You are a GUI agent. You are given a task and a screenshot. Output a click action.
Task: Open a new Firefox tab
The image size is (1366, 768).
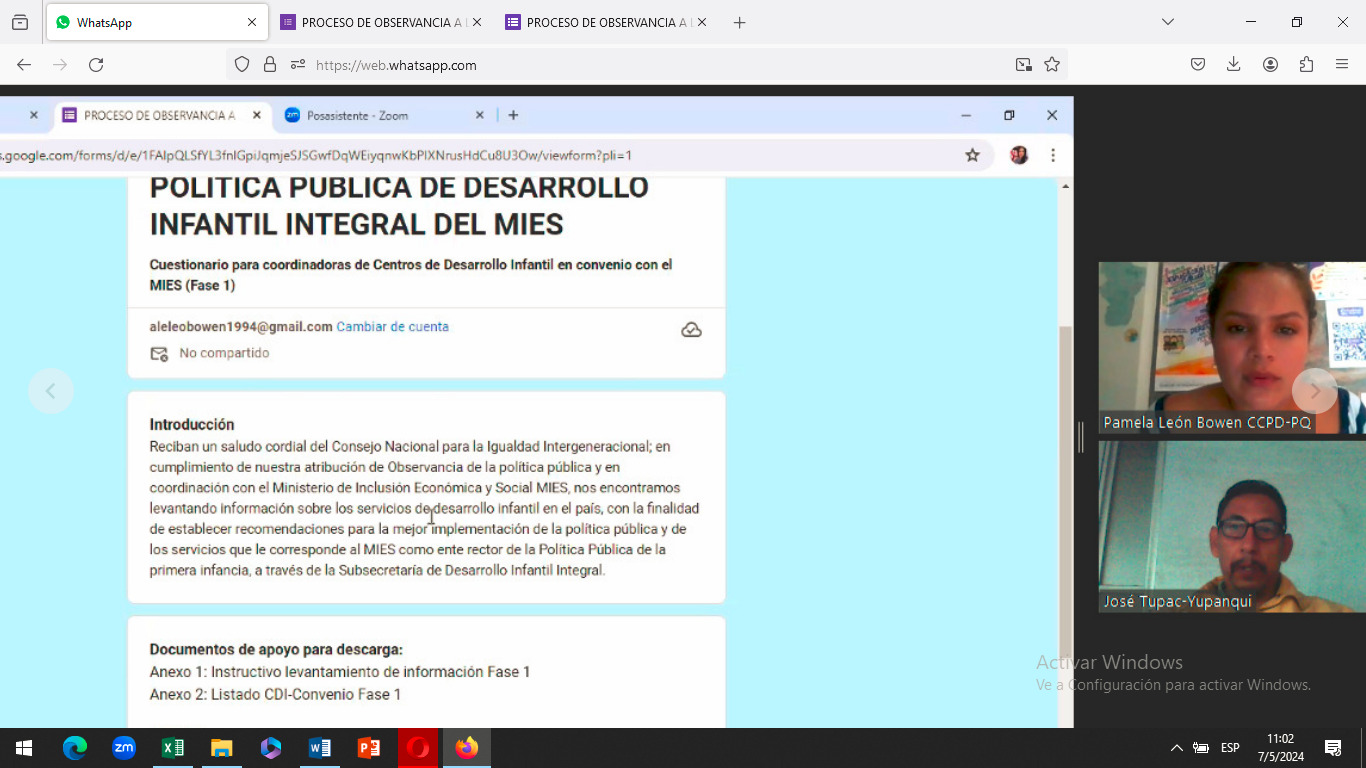point(739,23)
